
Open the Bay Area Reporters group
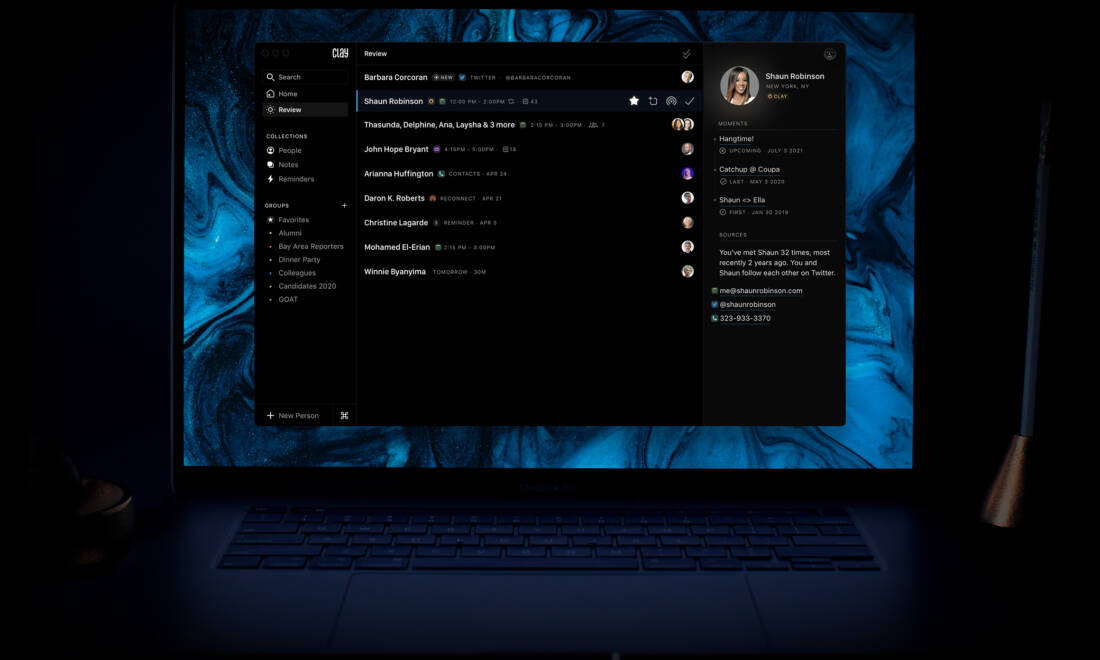pyautogui.click(x=310, y=246)
